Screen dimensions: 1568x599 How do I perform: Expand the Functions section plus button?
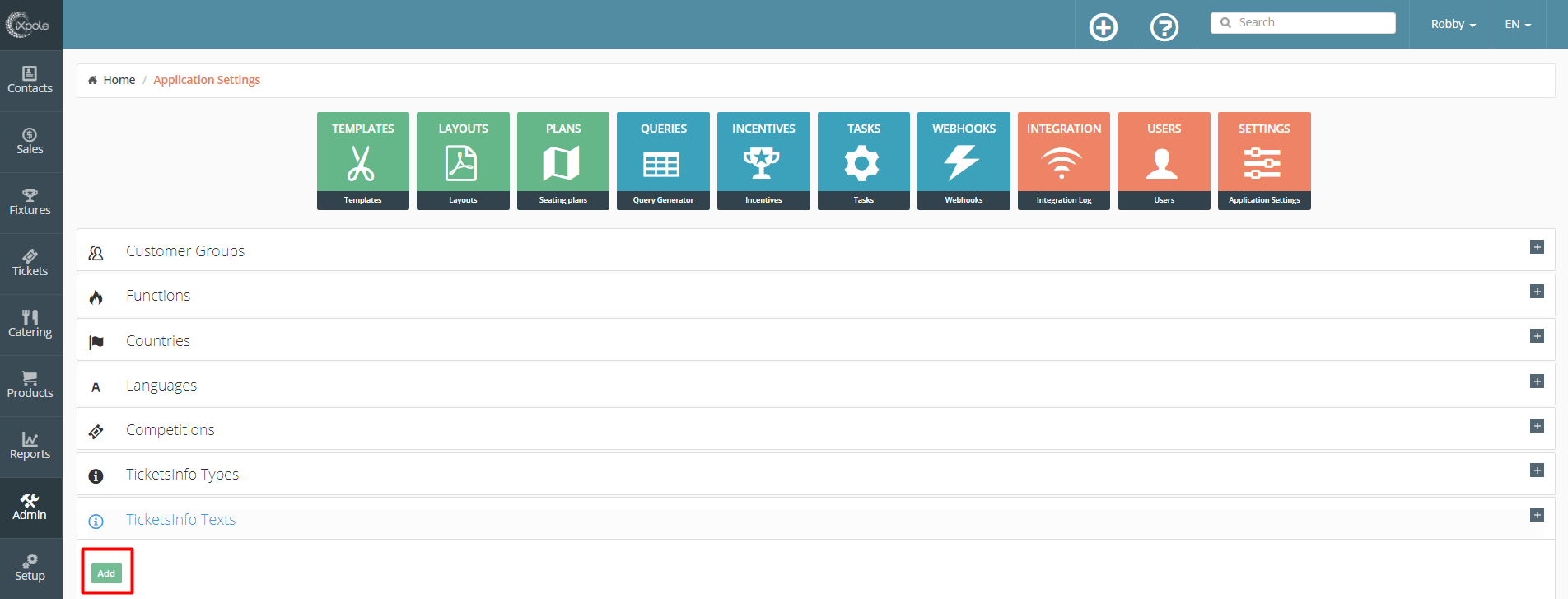click(x=1537, y=292)
